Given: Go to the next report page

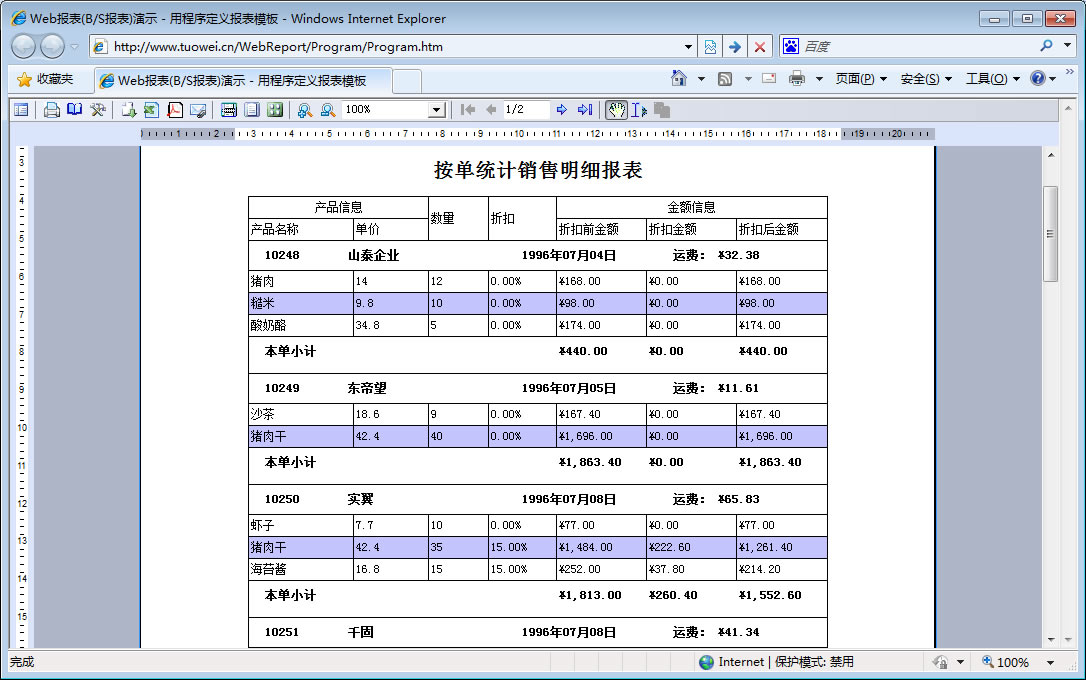Looking at the screenshot, I should 562,110.
